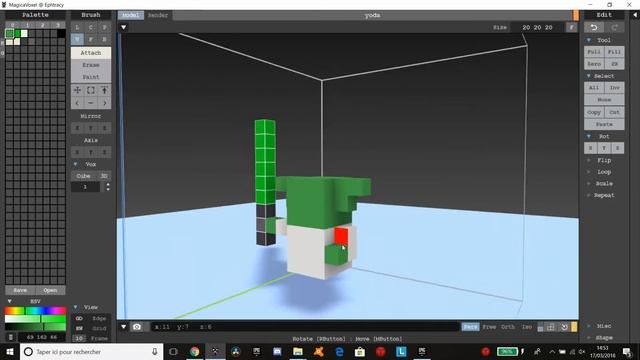640x360 pixels.
Task: Switch to the Model tab
Action: click(131, 15)
